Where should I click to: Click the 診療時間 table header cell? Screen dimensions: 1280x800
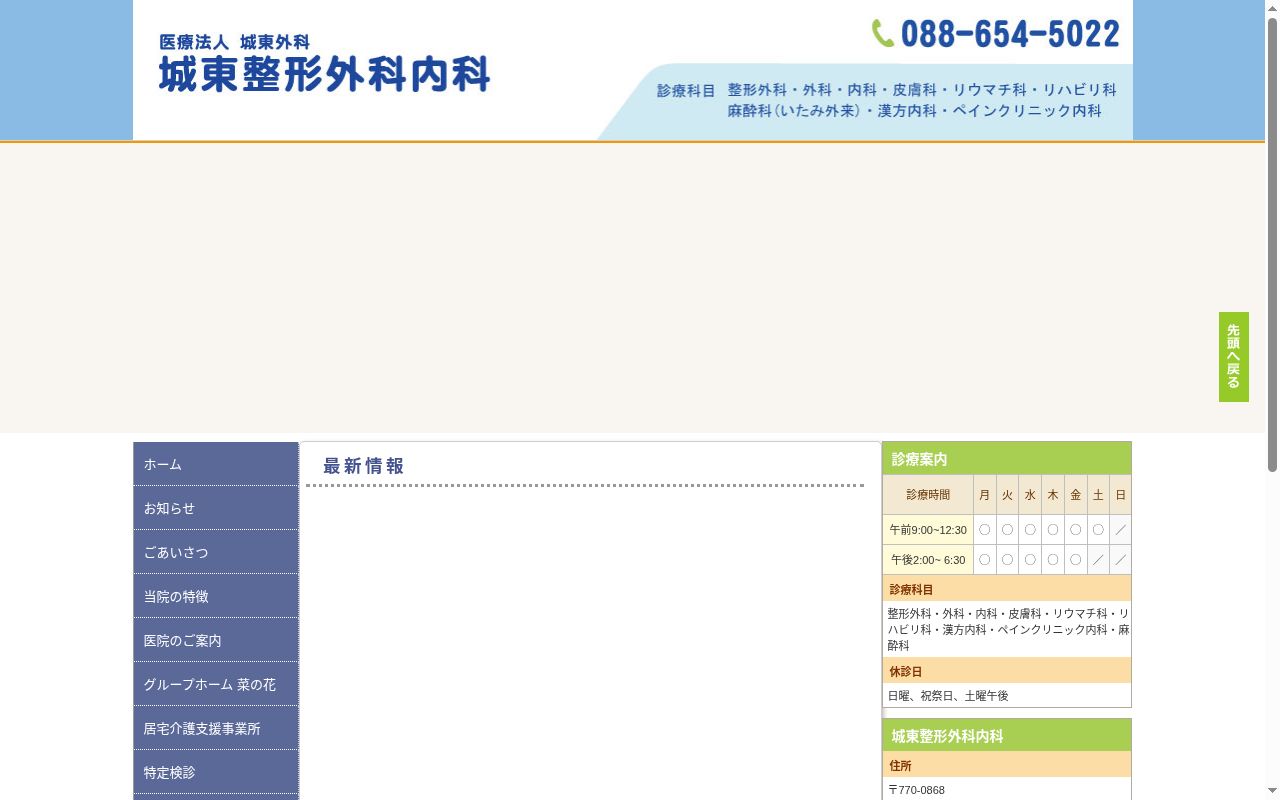click(928, 495)
